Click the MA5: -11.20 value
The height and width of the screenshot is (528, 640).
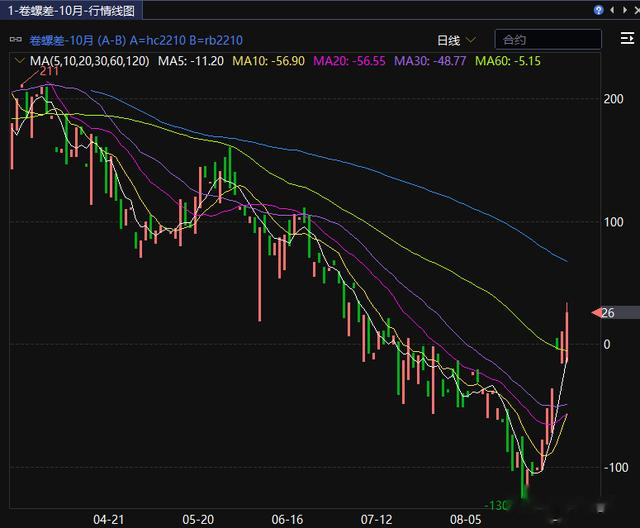tap(191, 61)
